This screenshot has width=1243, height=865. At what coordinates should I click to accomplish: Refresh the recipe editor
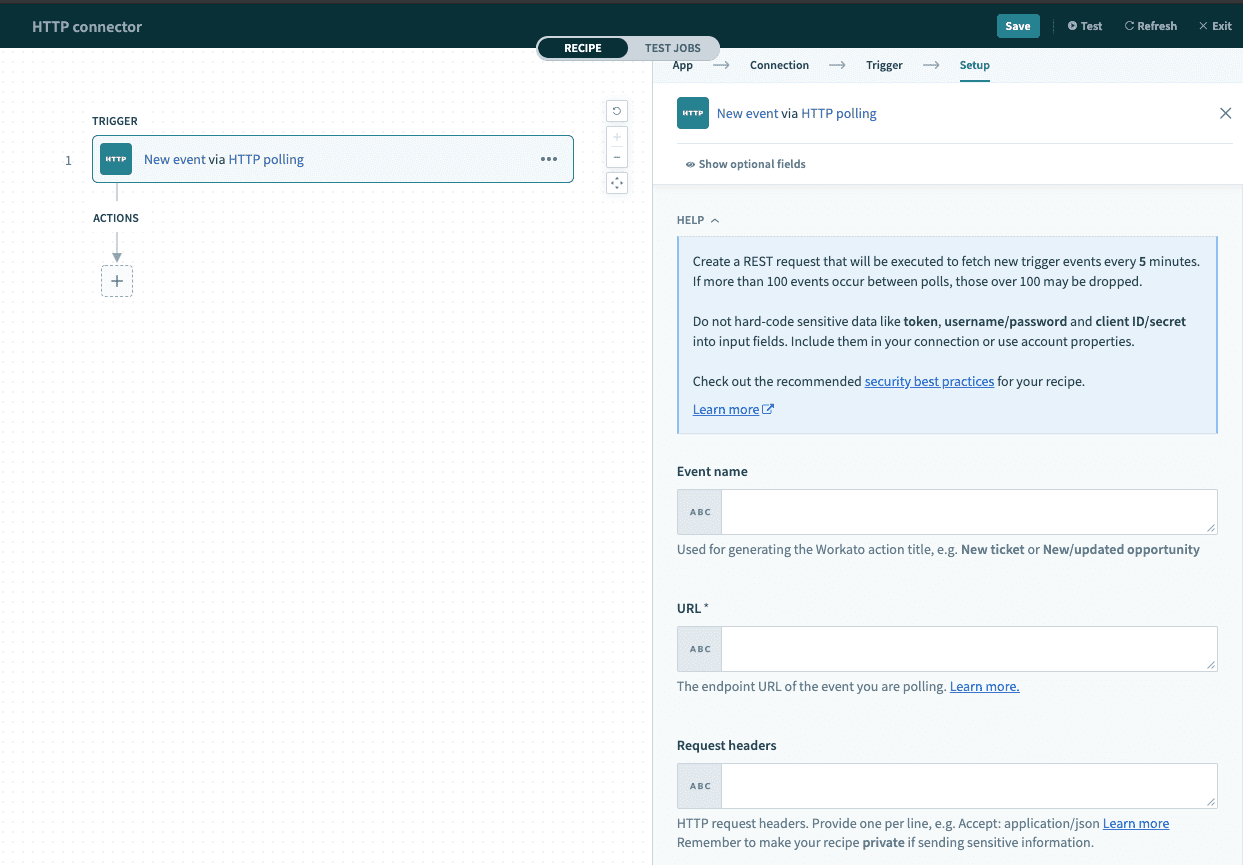tap(1150, 26)
